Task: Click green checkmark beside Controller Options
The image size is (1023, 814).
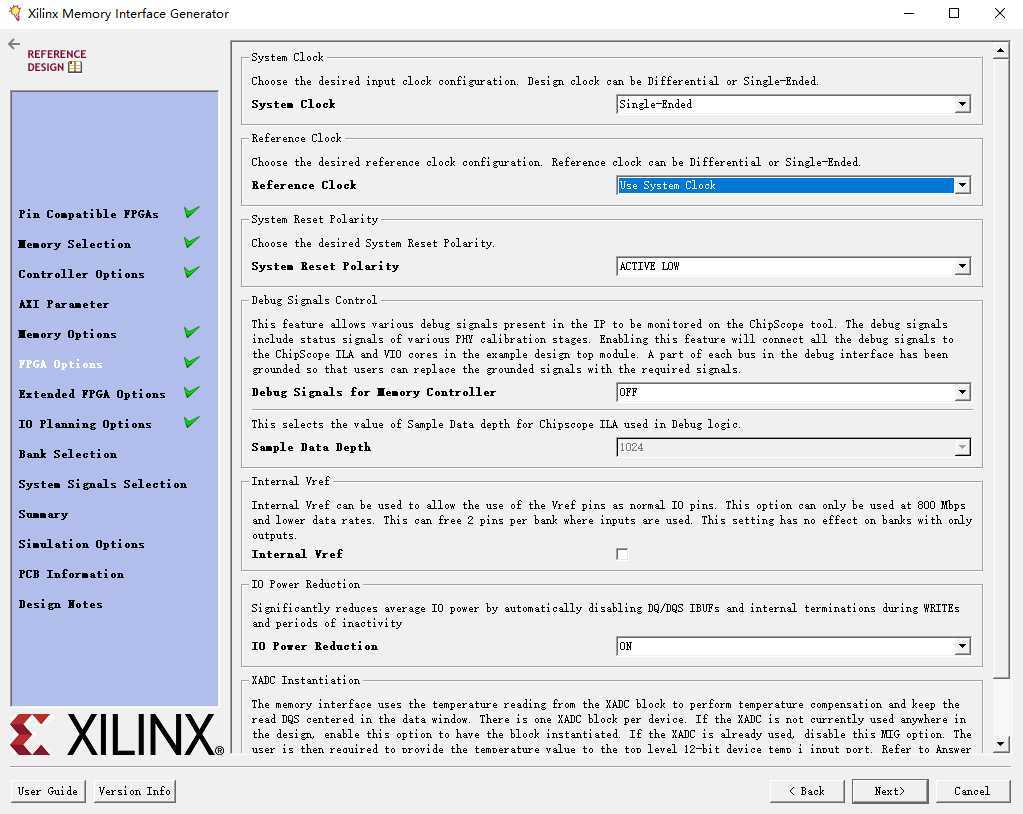Action: point(191,272)
